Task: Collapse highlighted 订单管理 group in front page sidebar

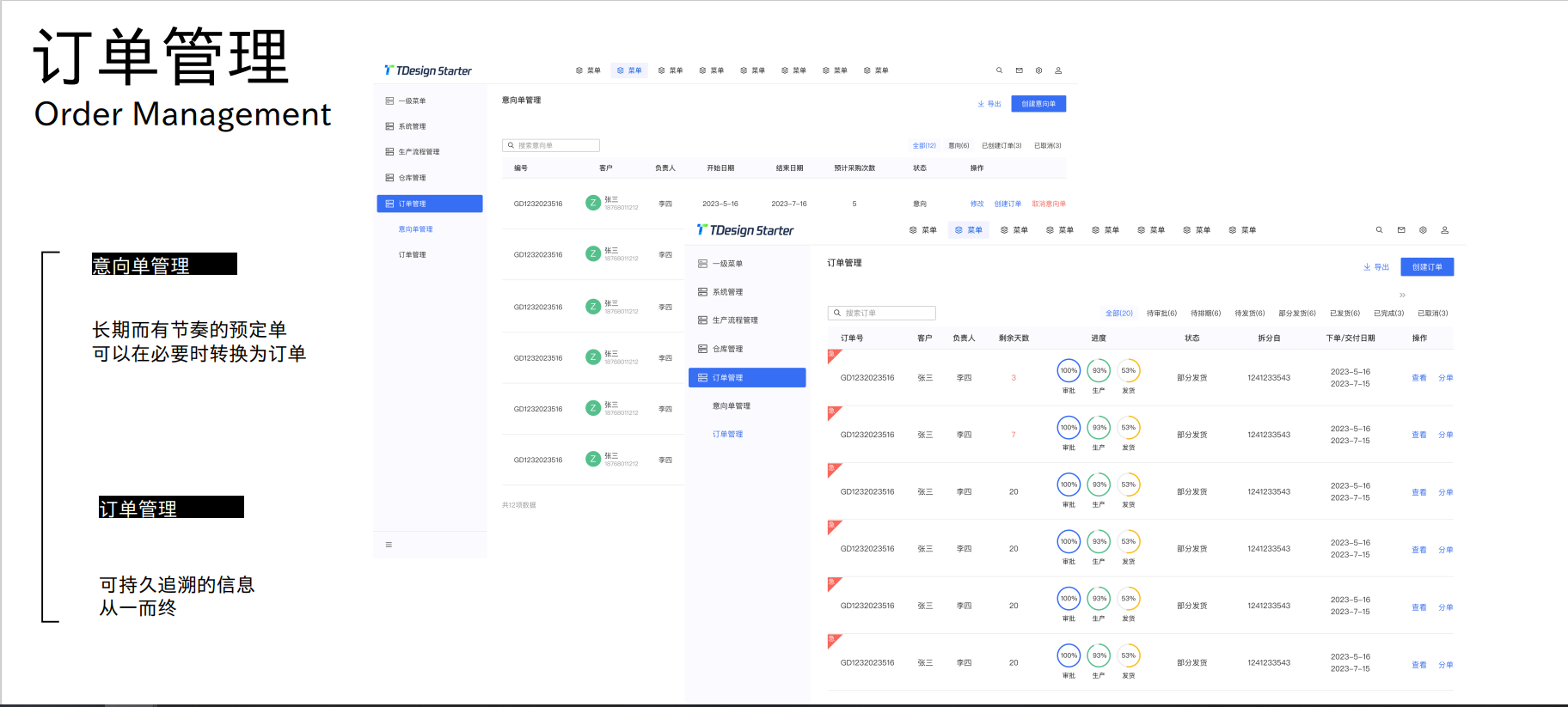Action: pyautogui.click(x=747, y=378)
